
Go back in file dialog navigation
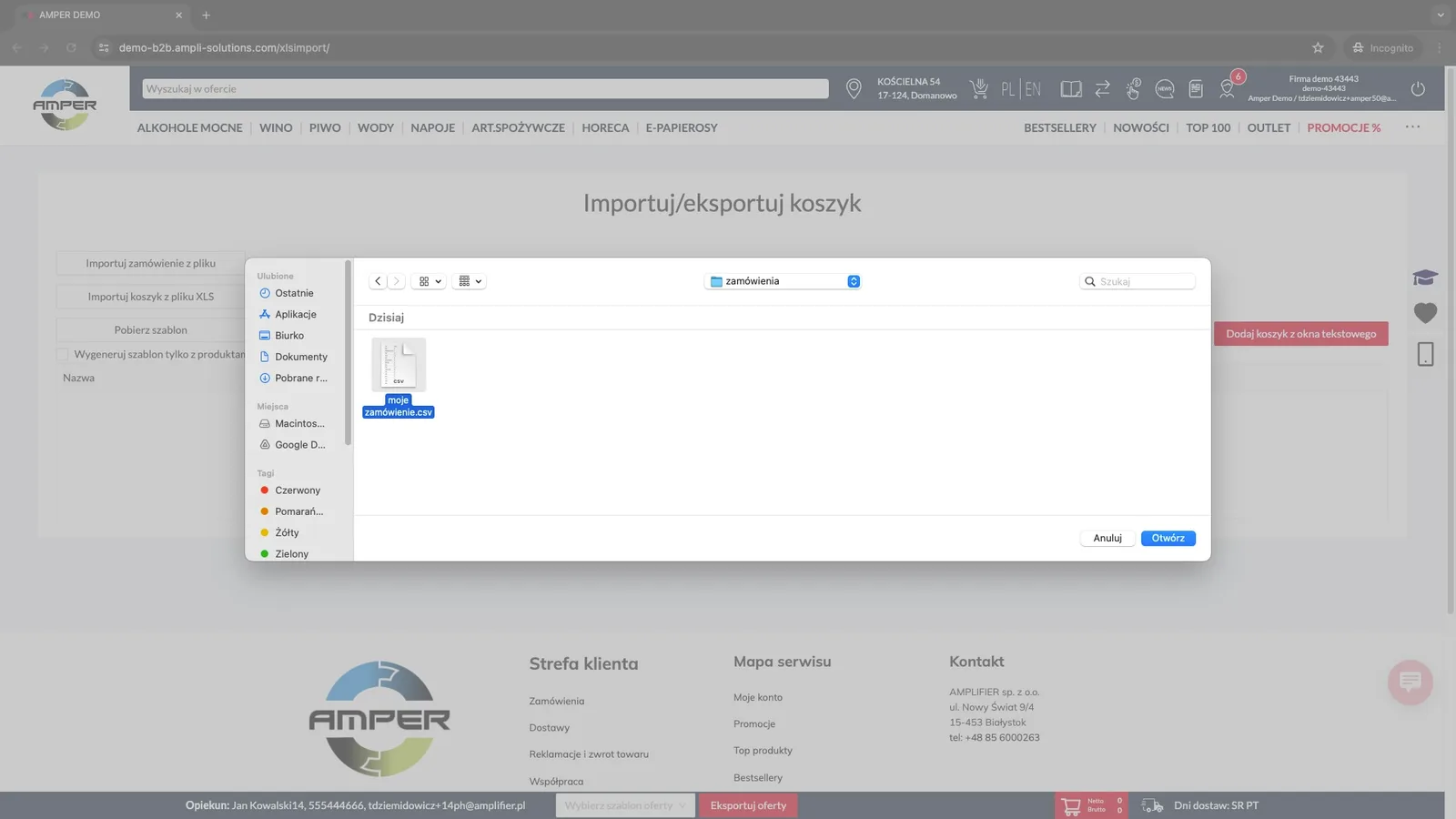click(x=379, y=281)
